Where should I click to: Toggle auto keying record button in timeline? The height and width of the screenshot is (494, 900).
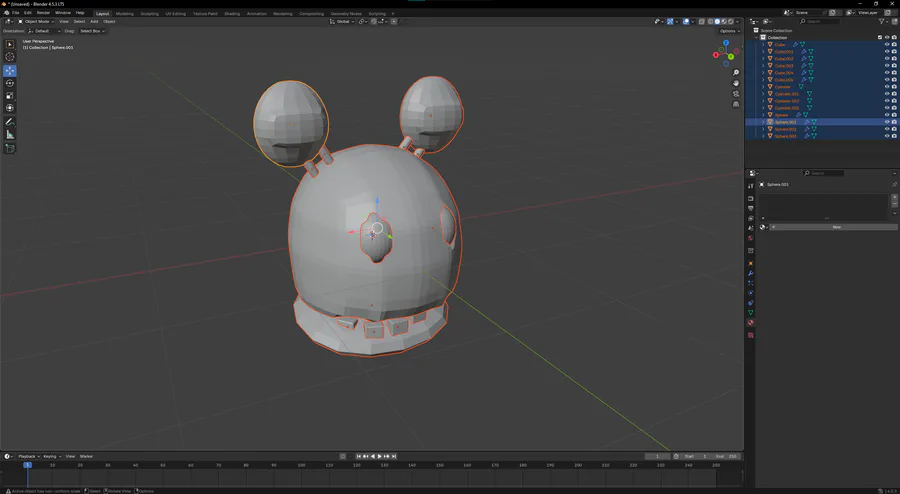(x=343, y=456)
